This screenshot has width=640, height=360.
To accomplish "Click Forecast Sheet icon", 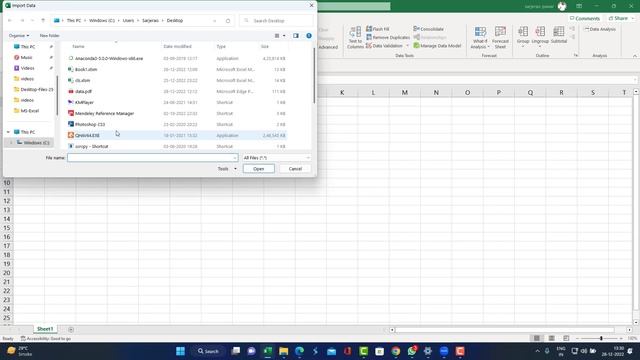I will tap(500, 38).
